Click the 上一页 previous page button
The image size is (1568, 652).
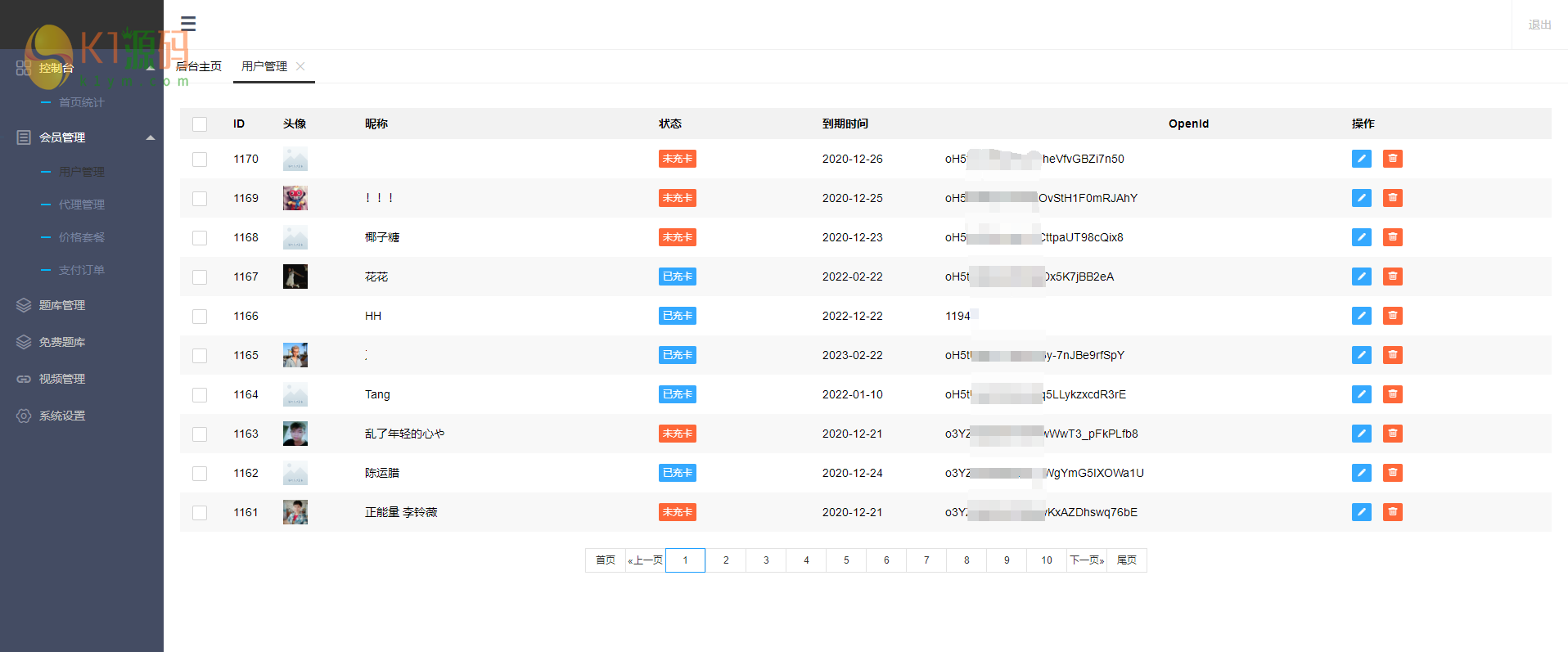(646, 560)
